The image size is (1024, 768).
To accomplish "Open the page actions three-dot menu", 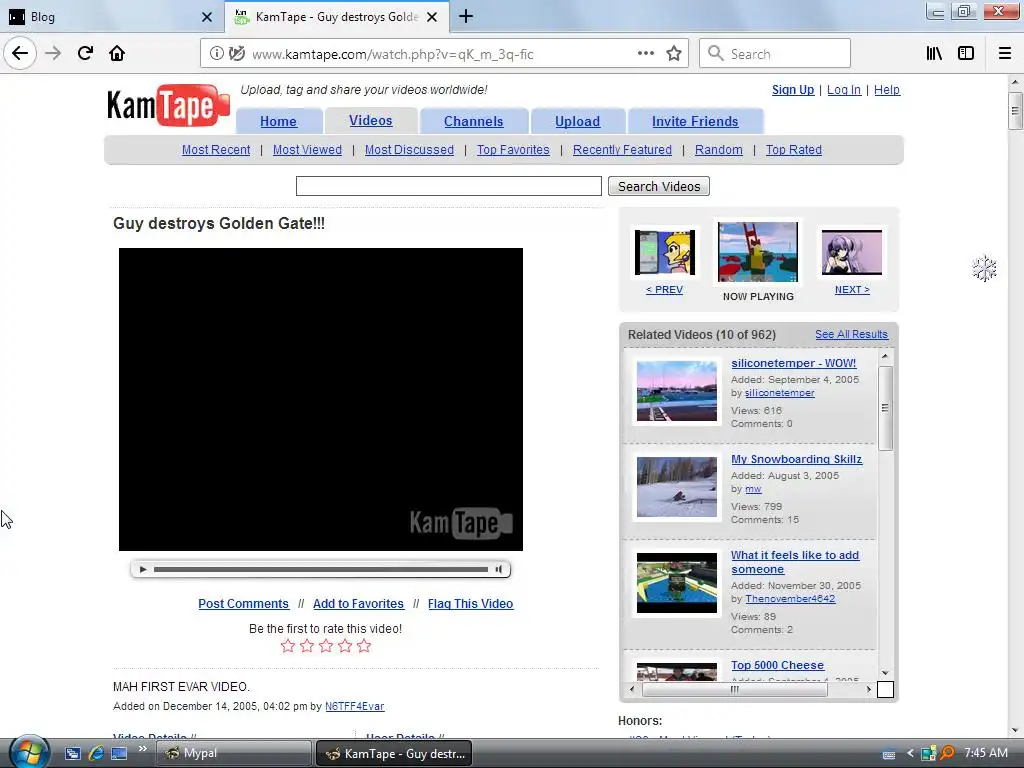I will pyautogui.click(x=646, y=54).
